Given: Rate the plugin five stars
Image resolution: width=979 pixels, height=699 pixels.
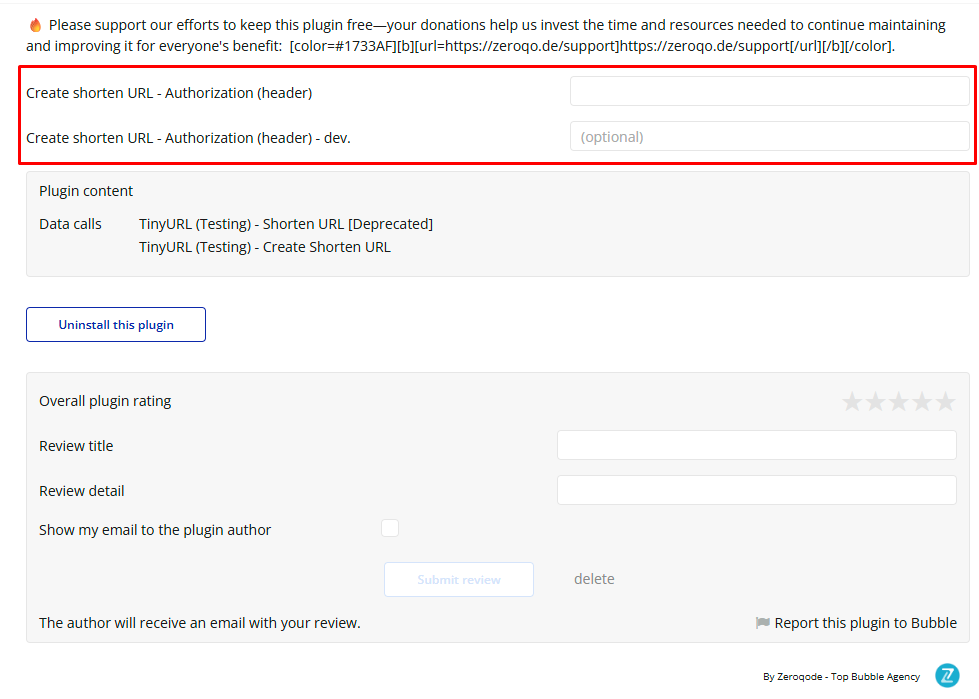Looking at the screenshot, I should [945, 402].
